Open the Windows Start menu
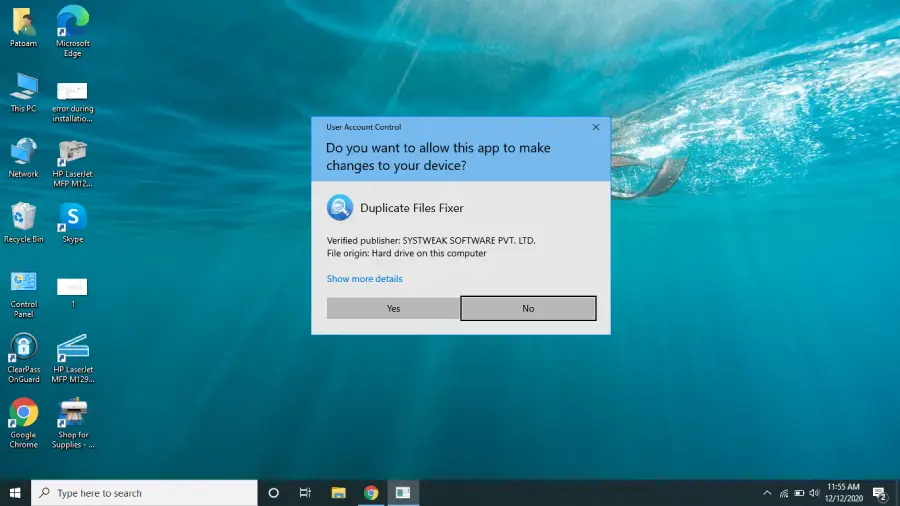The height and width of the screenshot is (506, 900). [15, 493]
